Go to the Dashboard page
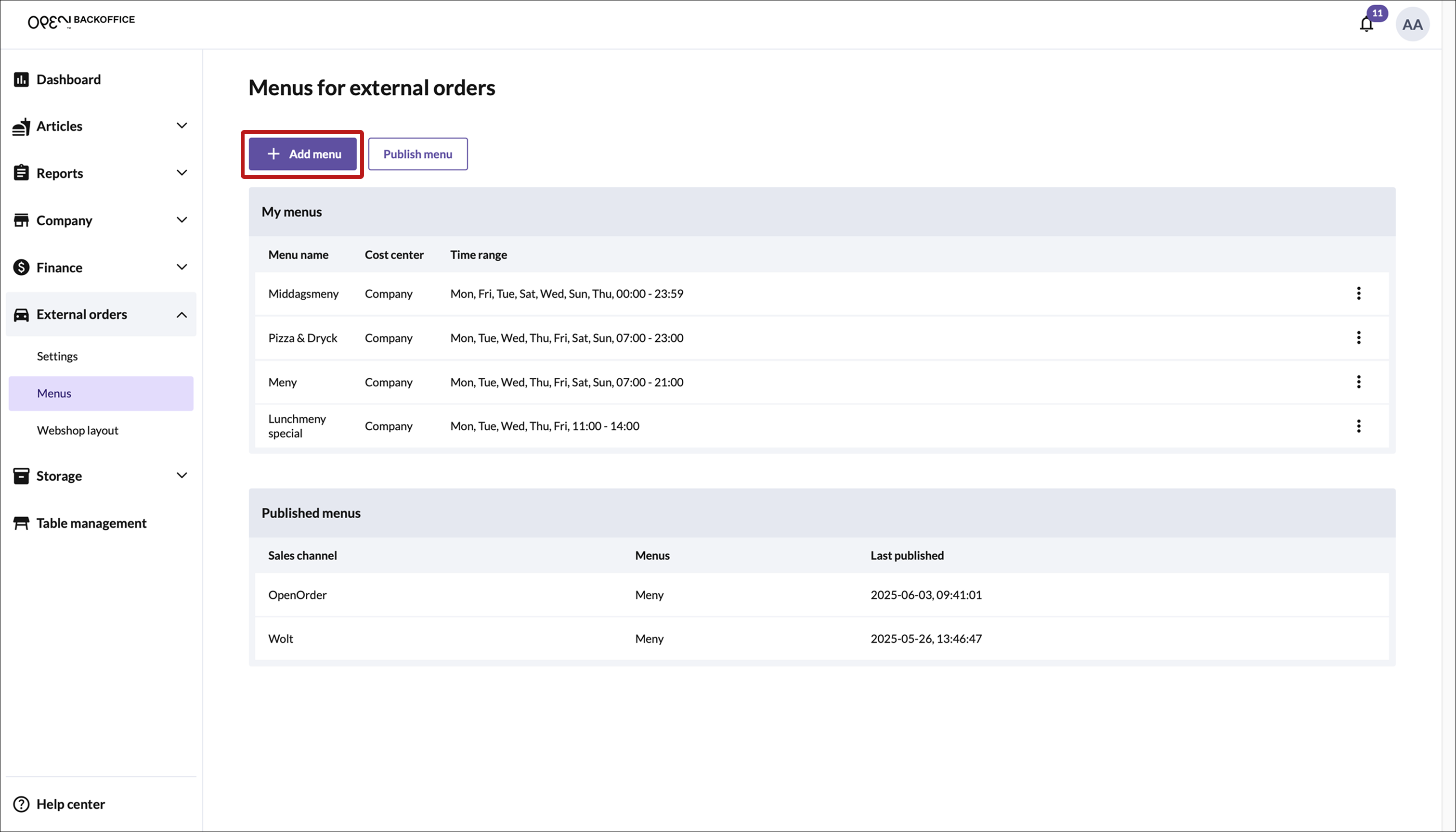1456x832 pixels. click(68, 79)
